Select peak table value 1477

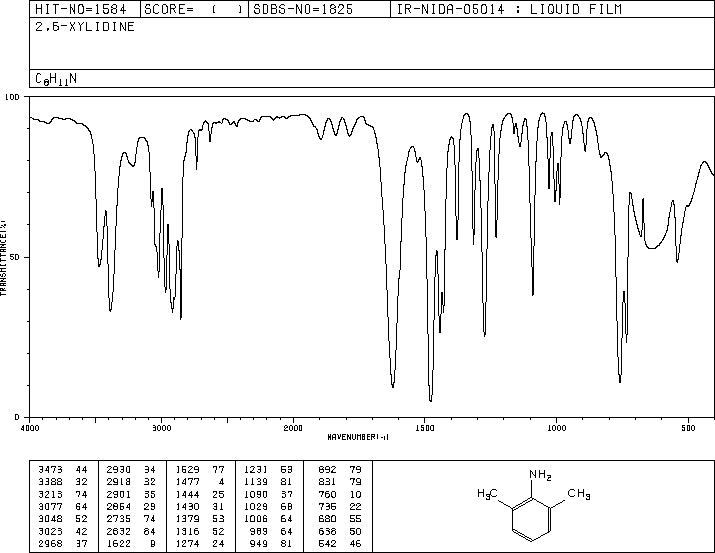(x=187, y=482)
